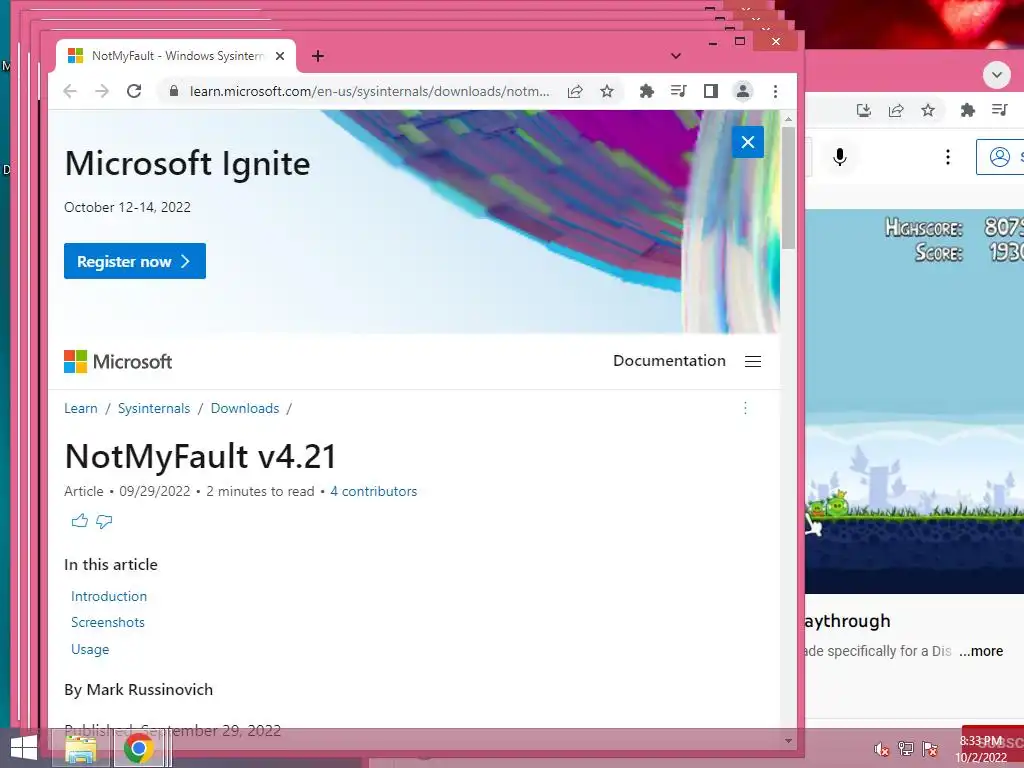Click the Microsoft logo
Screen dimensions: 1024x768
[x=118, y=361]
